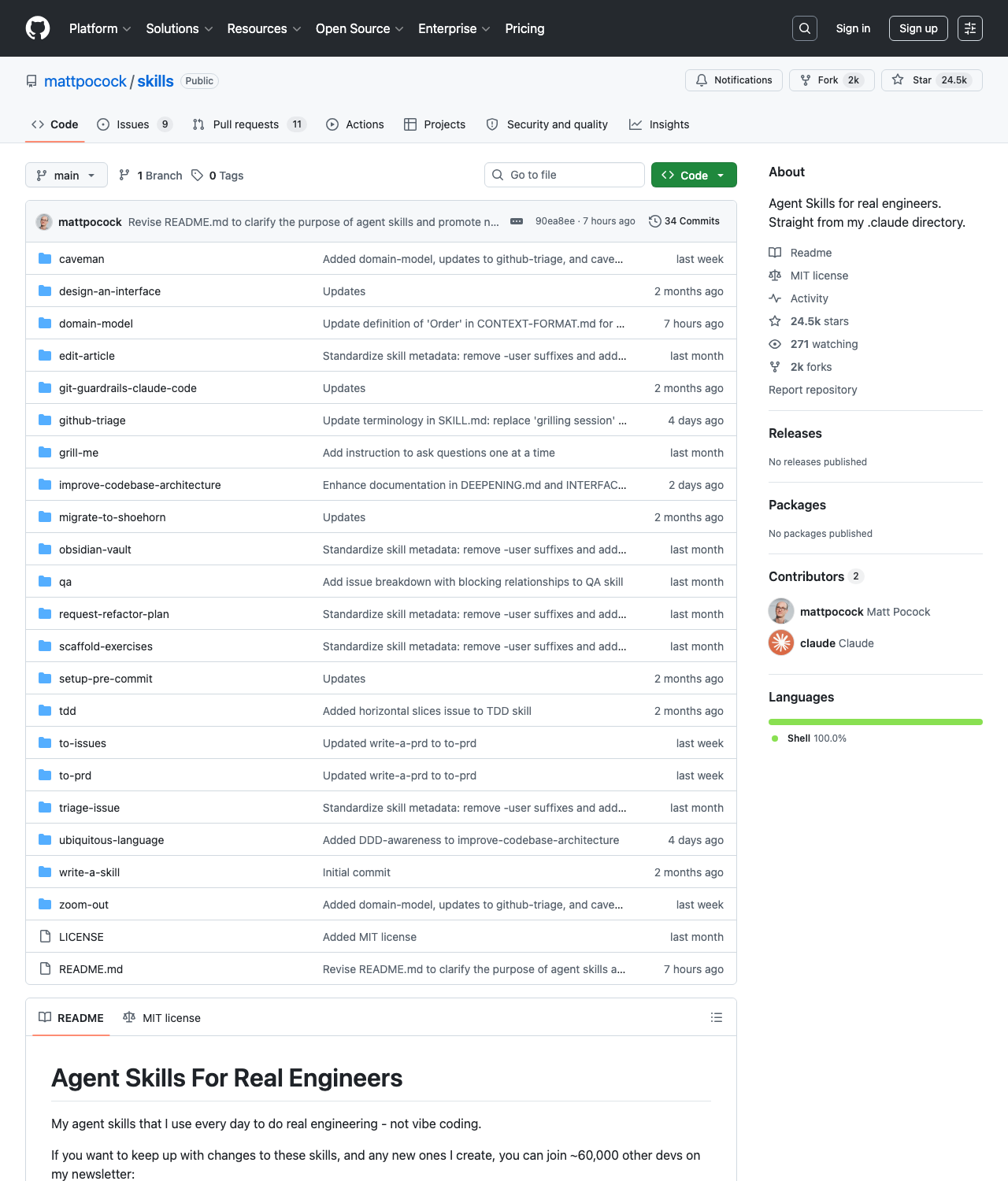Expand the Open Source menu
Screen dimensions: 1008x1181
coord(360,28)
